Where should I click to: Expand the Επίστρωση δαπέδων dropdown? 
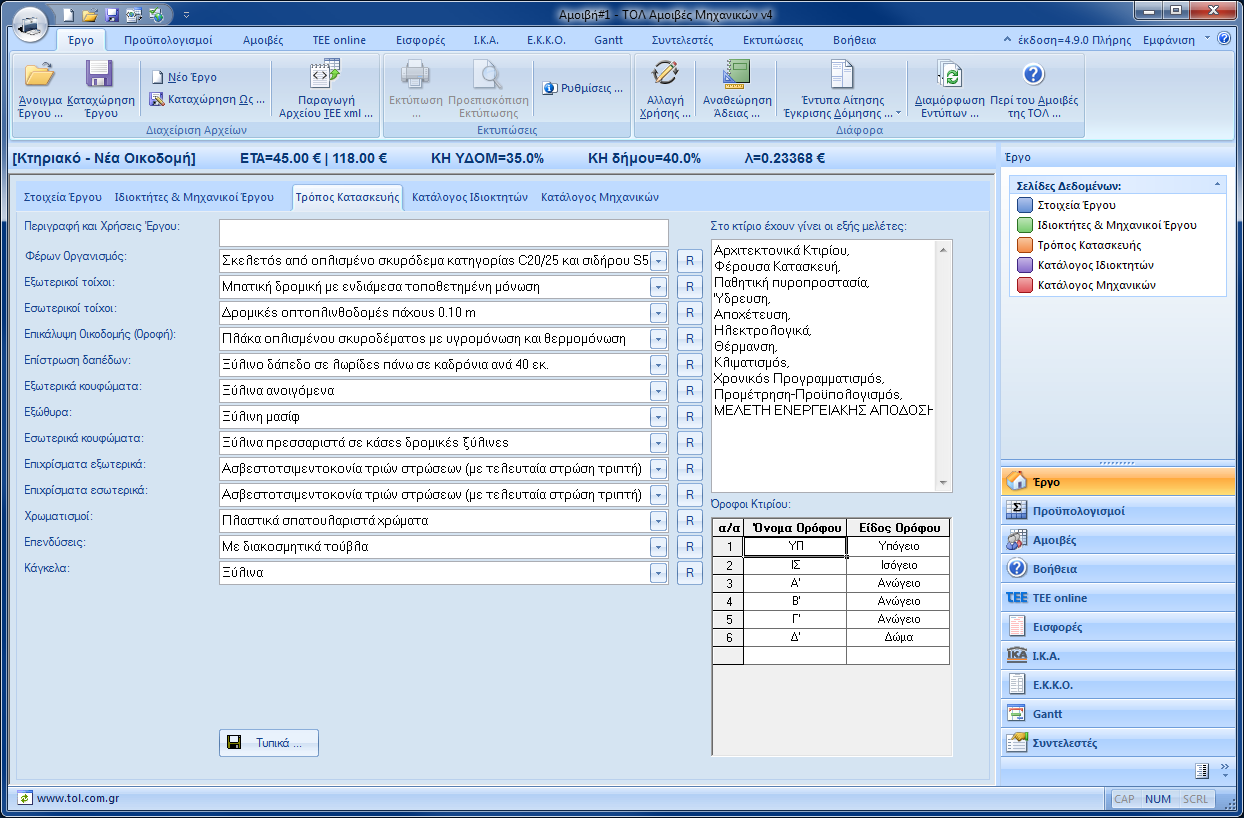(x=658, y=365)
